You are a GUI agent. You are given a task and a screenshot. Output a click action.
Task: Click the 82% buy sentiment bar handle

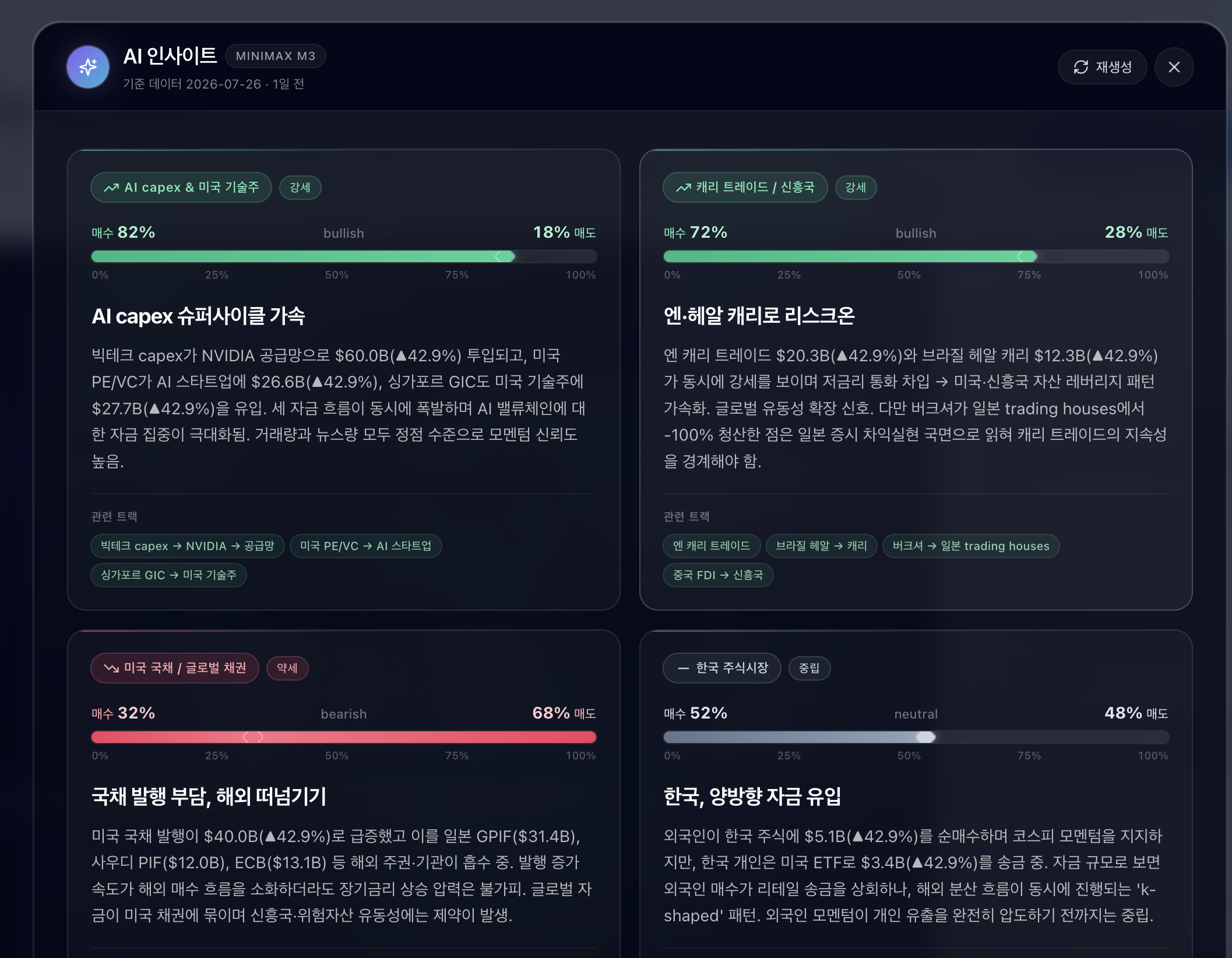pyautogui.click(x=505, y=256)
